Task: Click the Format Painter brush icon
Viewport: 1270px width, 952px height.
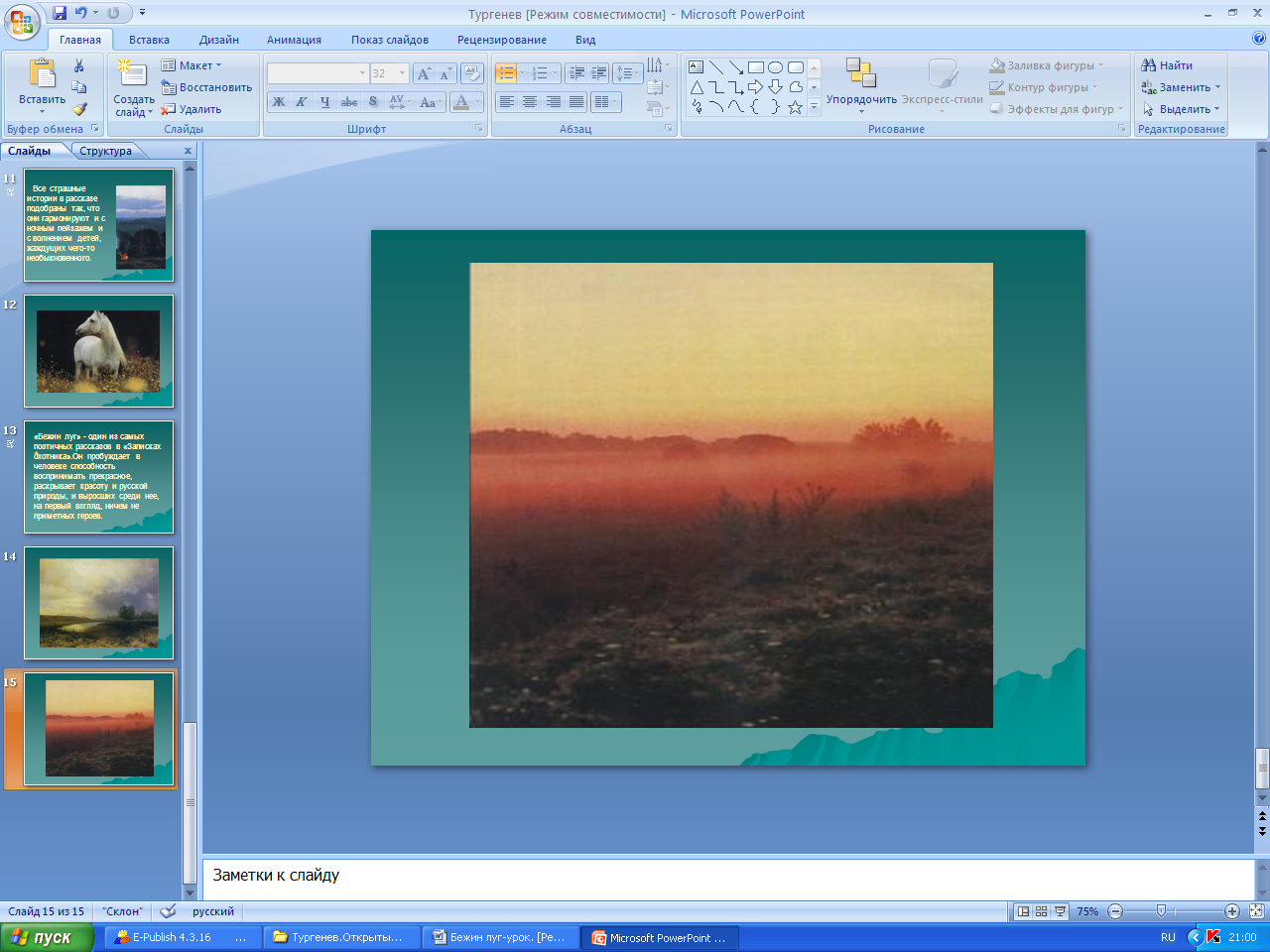Action: pyautogui.click(x=79, y=110)
